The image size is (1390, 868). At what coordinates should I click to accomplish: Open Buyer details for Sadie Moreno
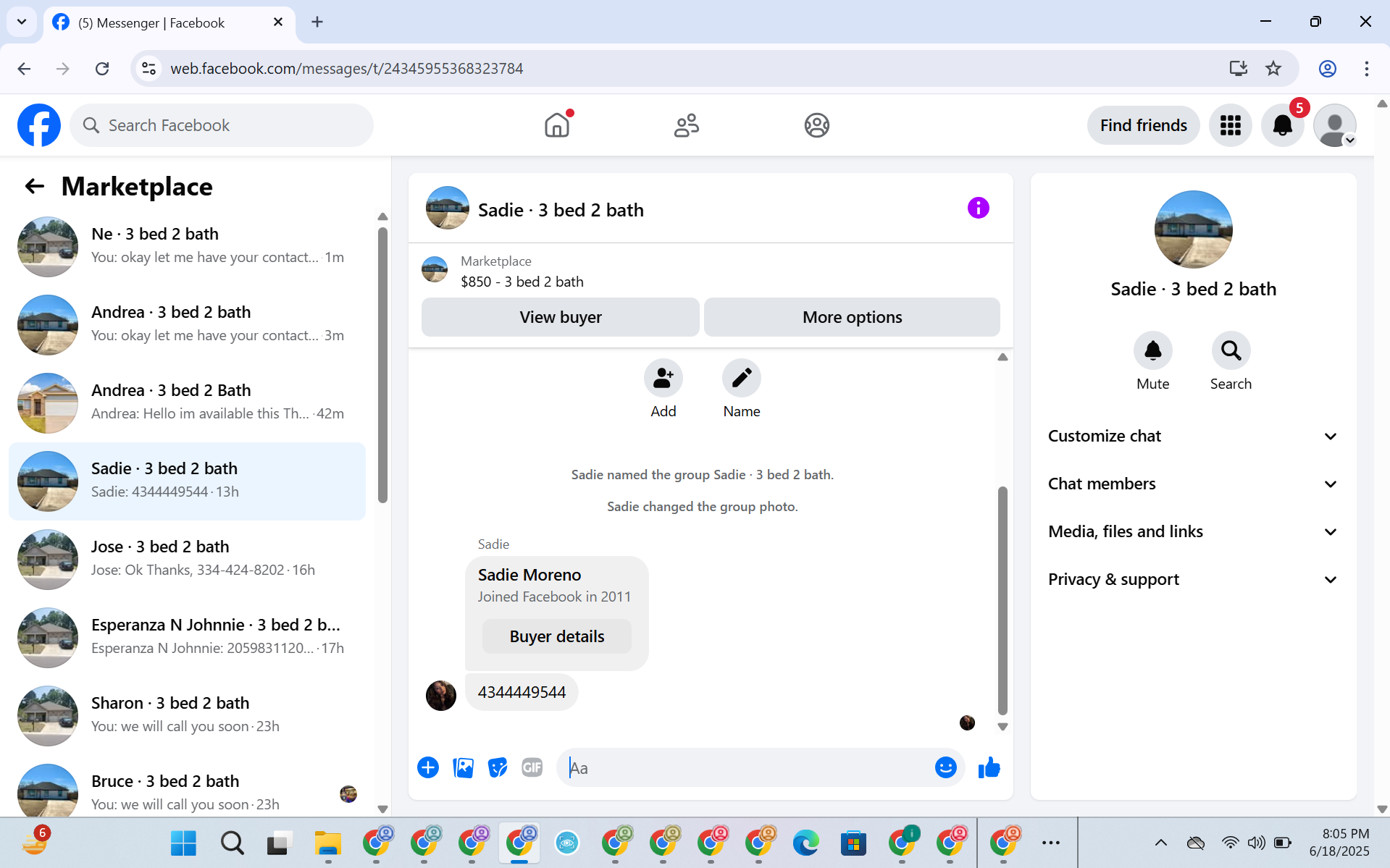point(556,636)
